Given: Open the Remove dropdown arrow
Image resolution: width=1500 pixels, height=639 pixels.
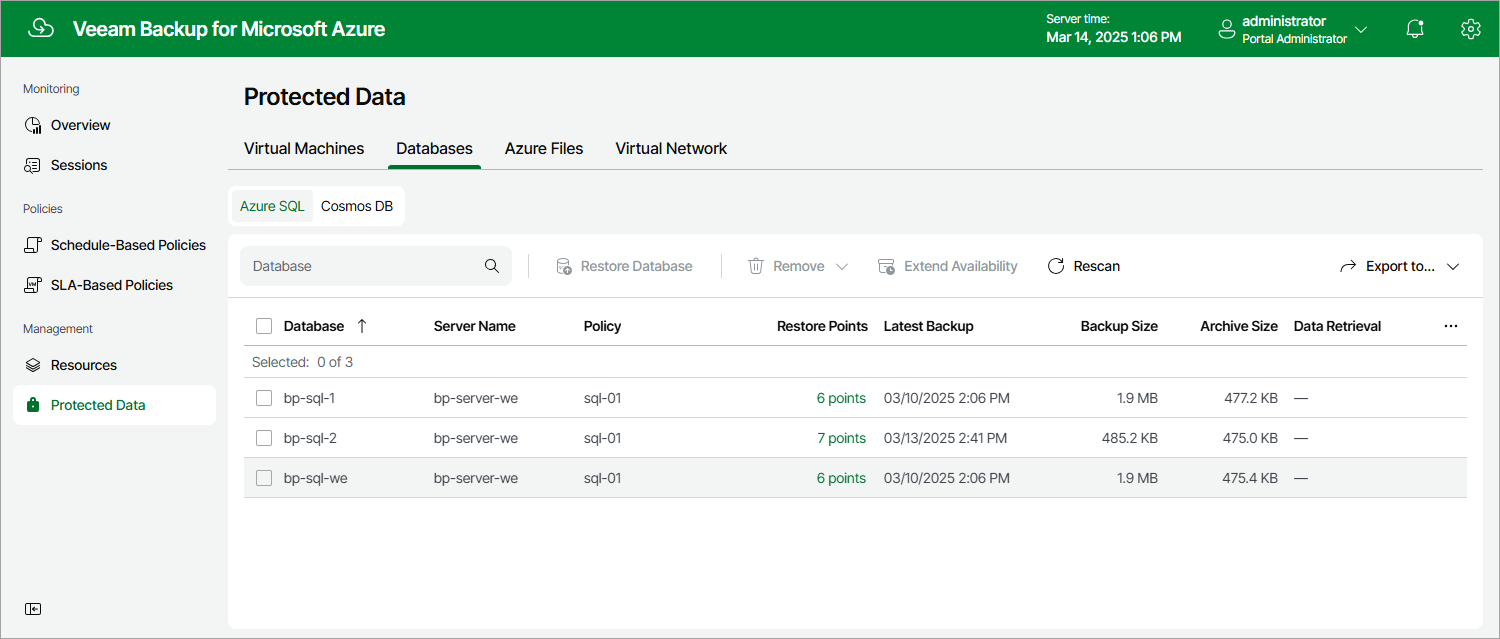Looking at the screenshot, I should coord(841,266).
